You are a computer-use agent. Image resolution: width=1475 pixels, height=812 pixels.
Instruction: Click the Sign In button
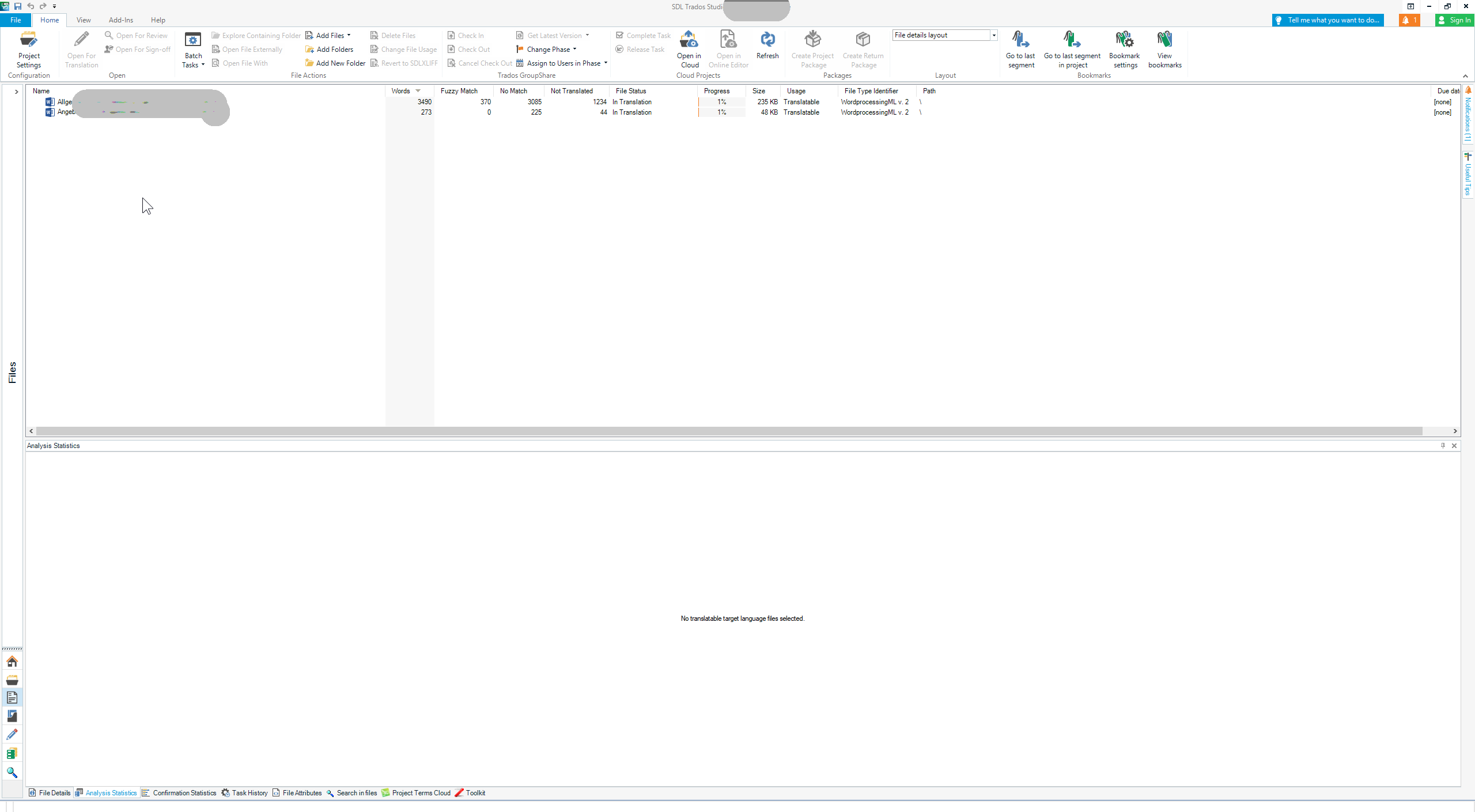point(1454,20)
